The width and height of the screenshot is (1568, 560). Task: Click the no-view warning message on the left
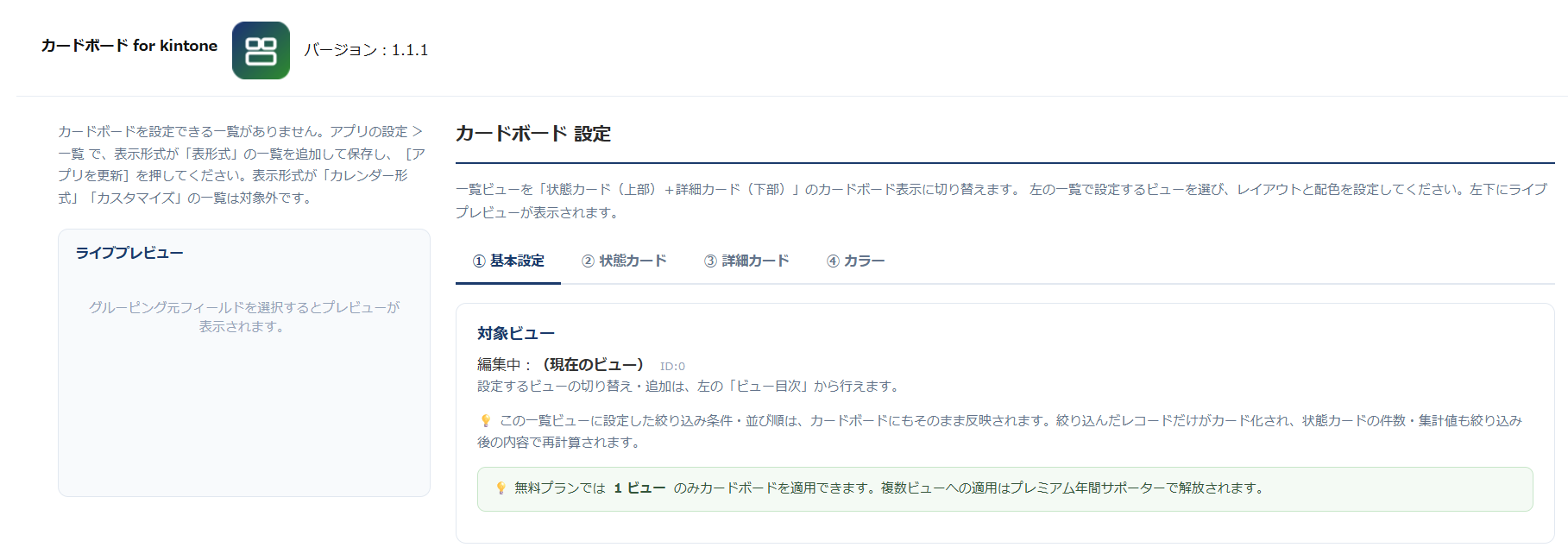(242, 165)
